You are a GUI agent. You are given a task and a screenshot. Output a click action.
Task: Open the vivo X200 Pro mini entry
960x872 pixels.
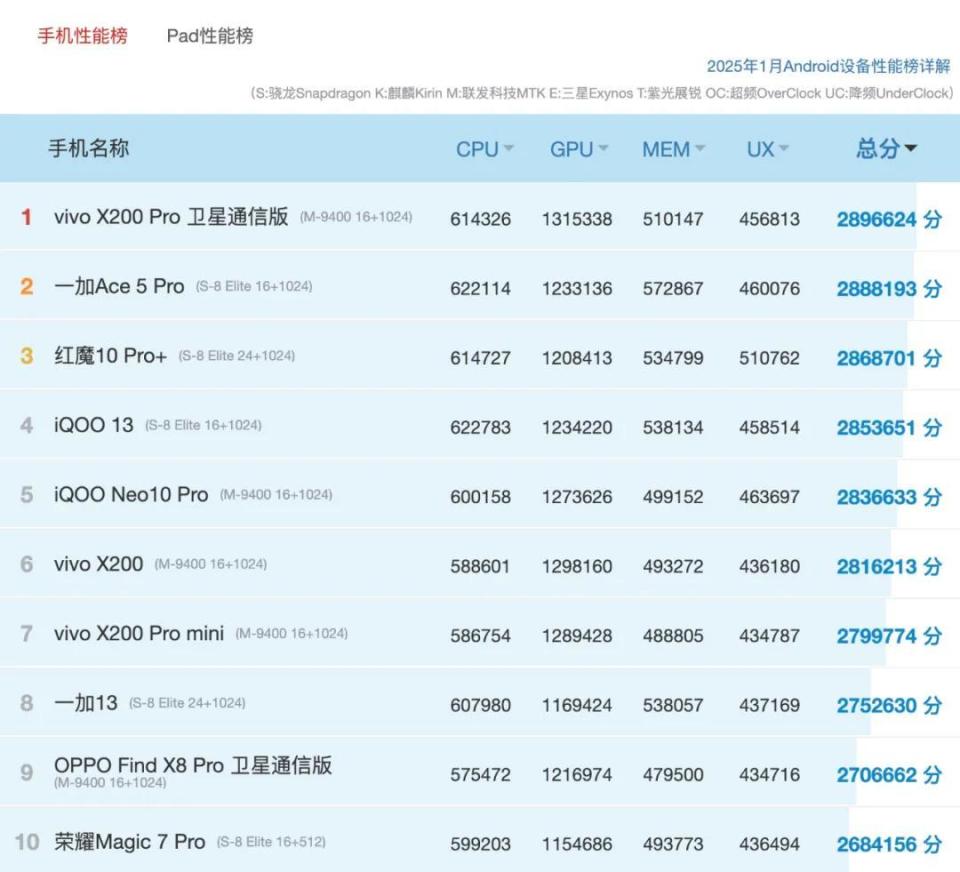[x=140, y=633]
